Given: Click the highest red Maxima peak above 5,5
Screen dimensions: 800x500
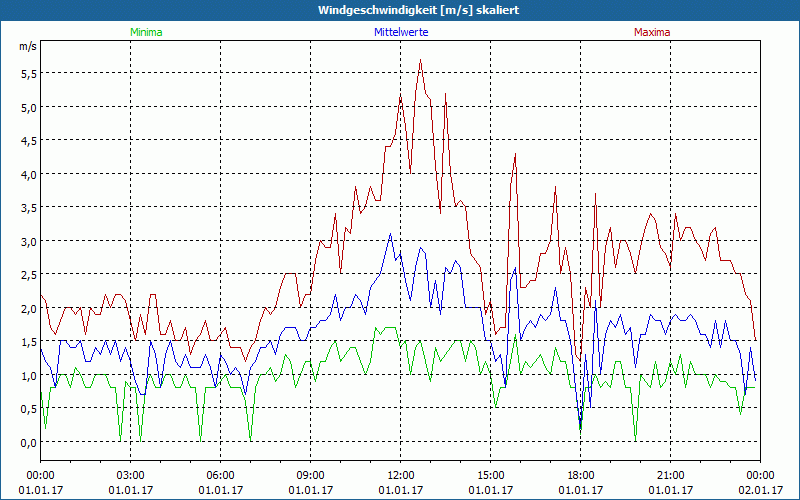Looking at the screenshot, I should 420,60.
